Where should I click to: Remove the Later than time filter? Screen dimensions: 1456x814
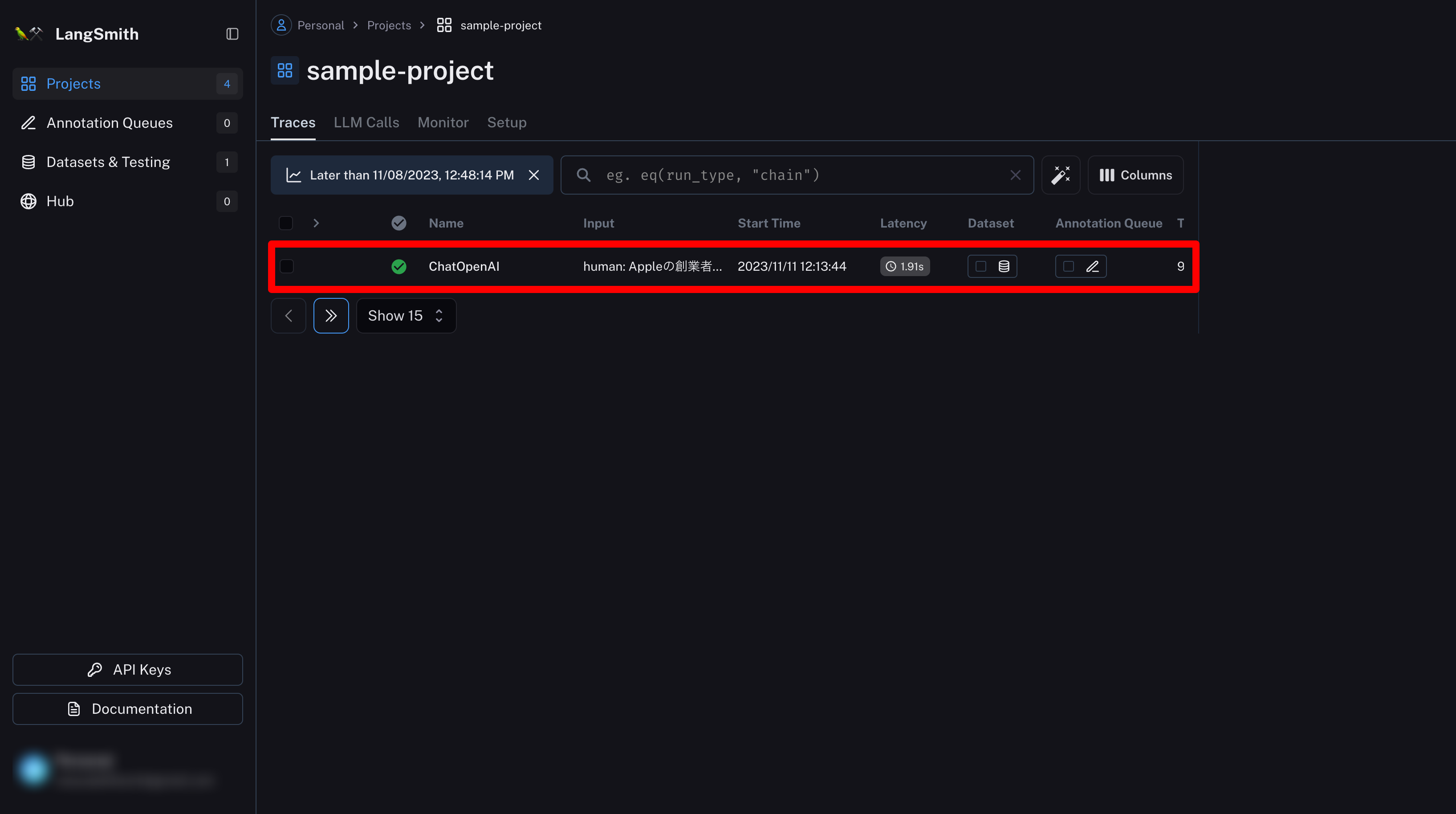coord(533,175)
